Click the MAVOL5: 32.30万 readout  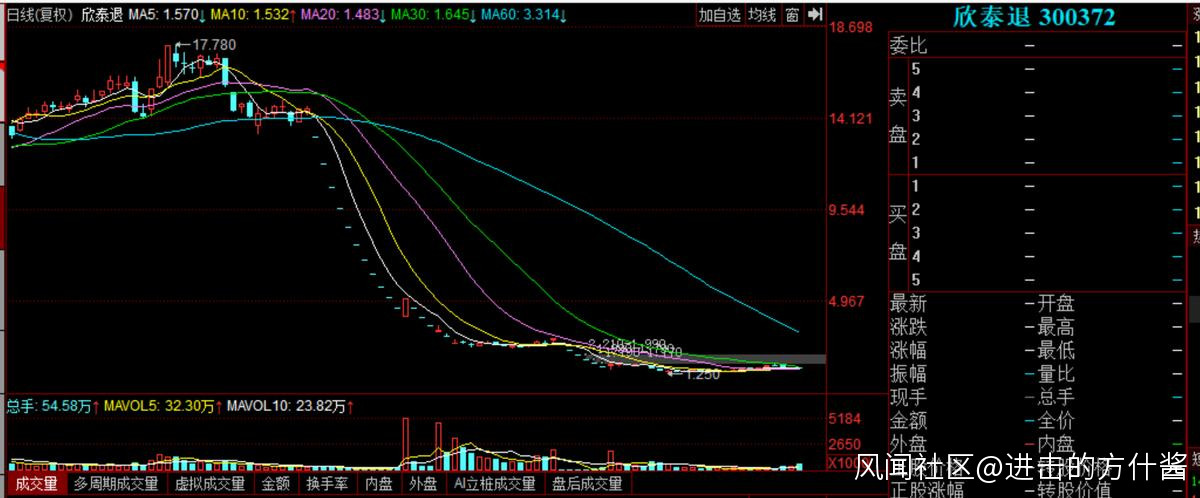click(x=164, y=406)
